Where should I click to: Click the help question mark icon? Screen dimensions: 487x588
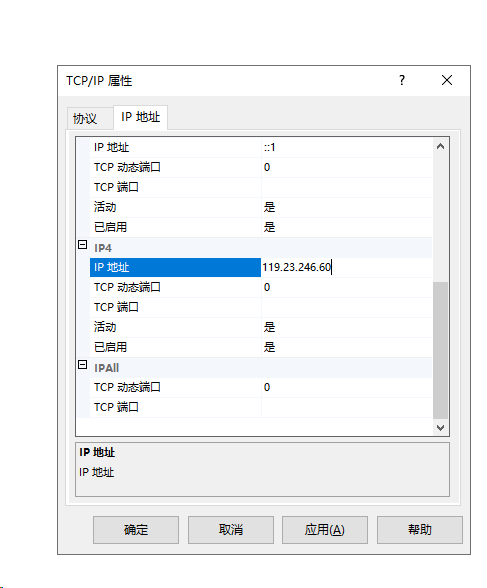pos(402,80)
